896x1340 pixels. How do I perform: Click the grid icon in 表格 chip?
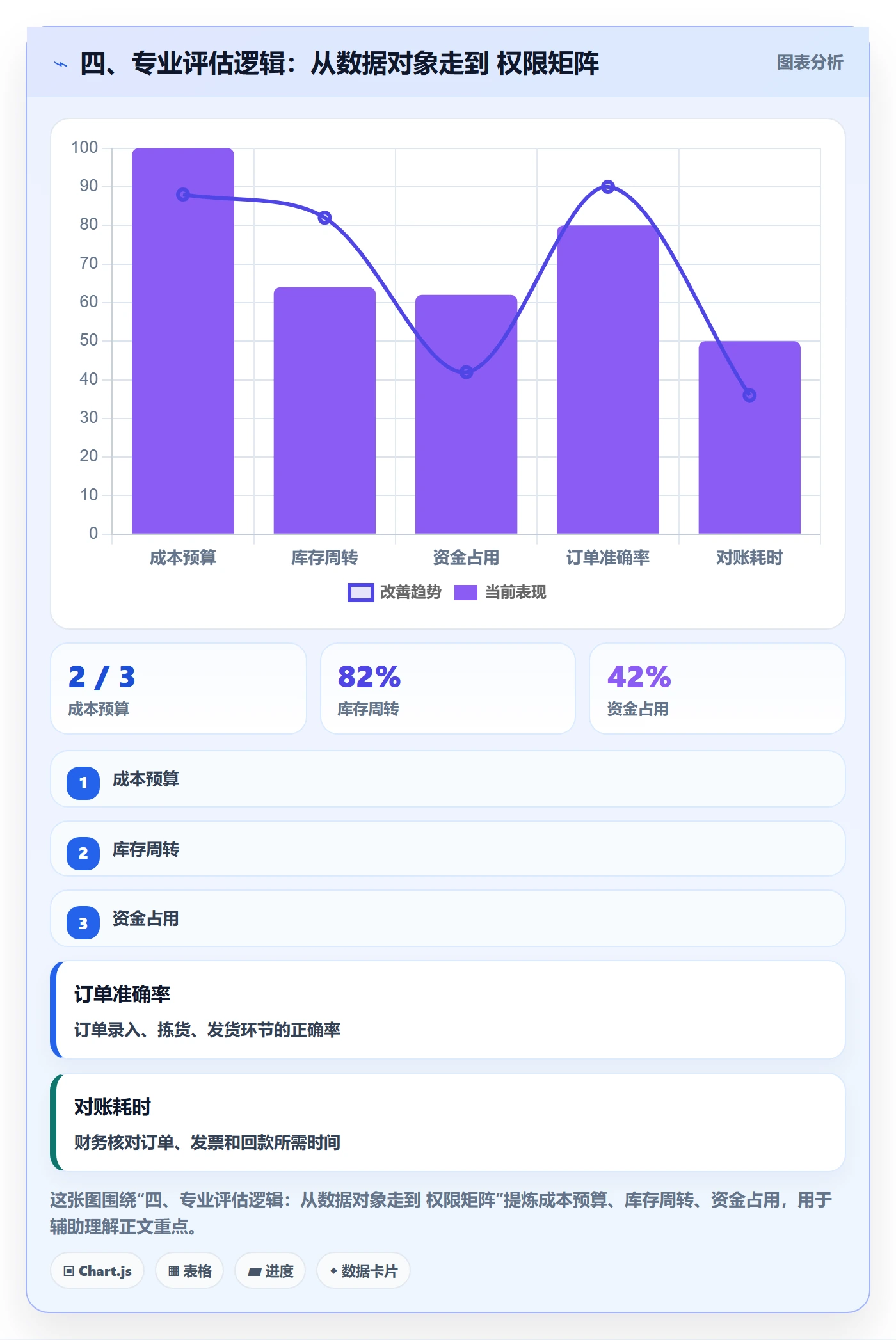[x=173, y=1272]
